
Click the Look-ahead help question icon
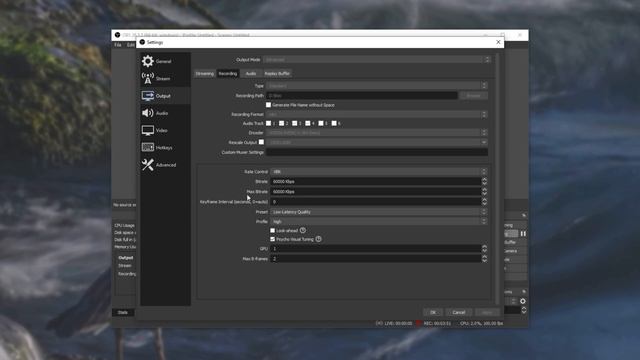click(x=302, y=231)
